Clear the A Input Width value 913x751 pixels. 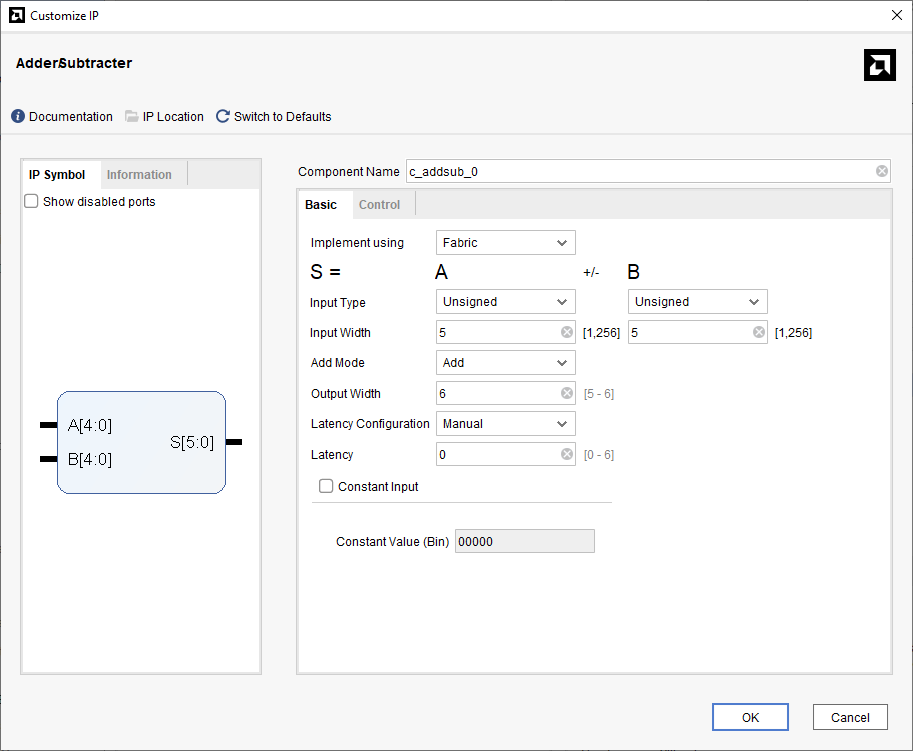pos(567,333)
